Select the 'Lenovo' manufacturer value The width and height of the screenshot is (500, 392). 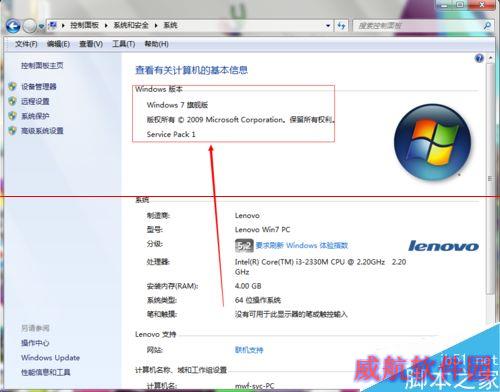click(x=247, y=216)
